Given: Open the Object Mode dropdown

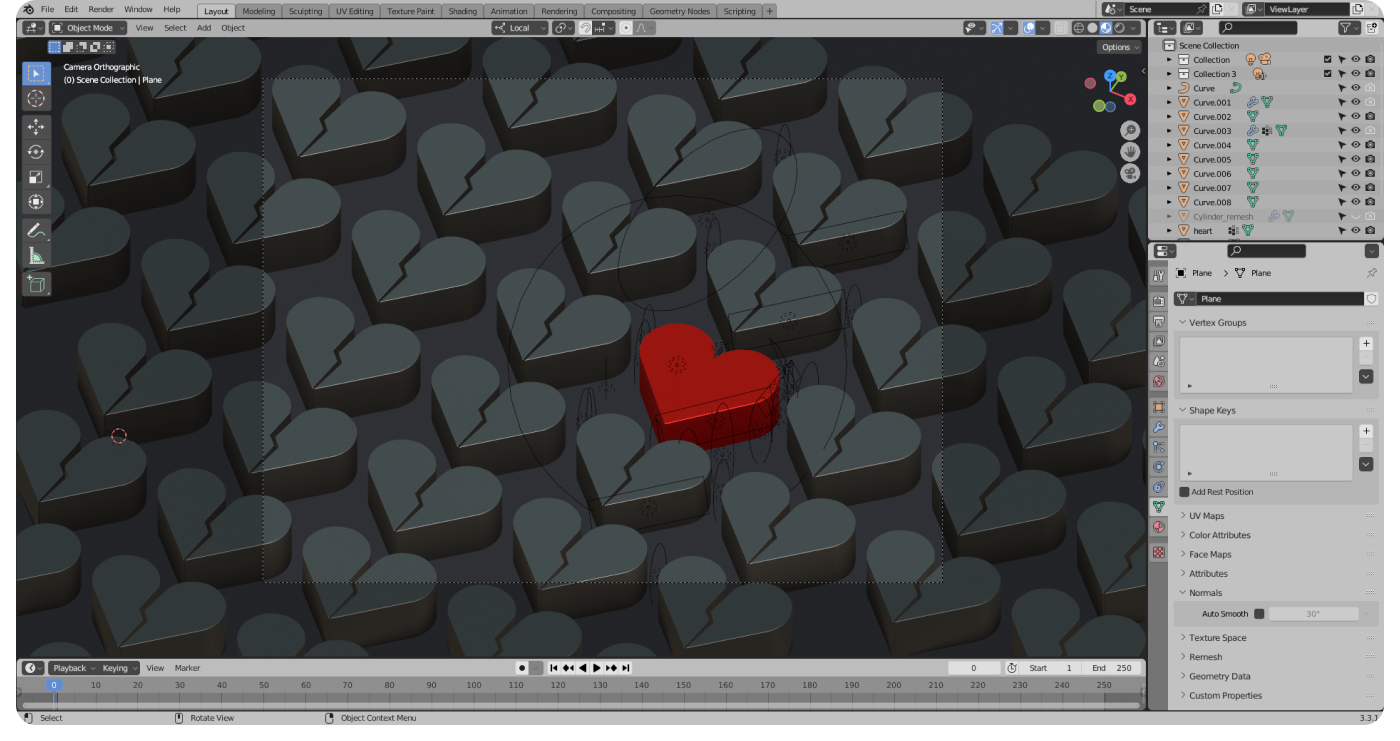Looking at the screenshot, I should [89, 28].
